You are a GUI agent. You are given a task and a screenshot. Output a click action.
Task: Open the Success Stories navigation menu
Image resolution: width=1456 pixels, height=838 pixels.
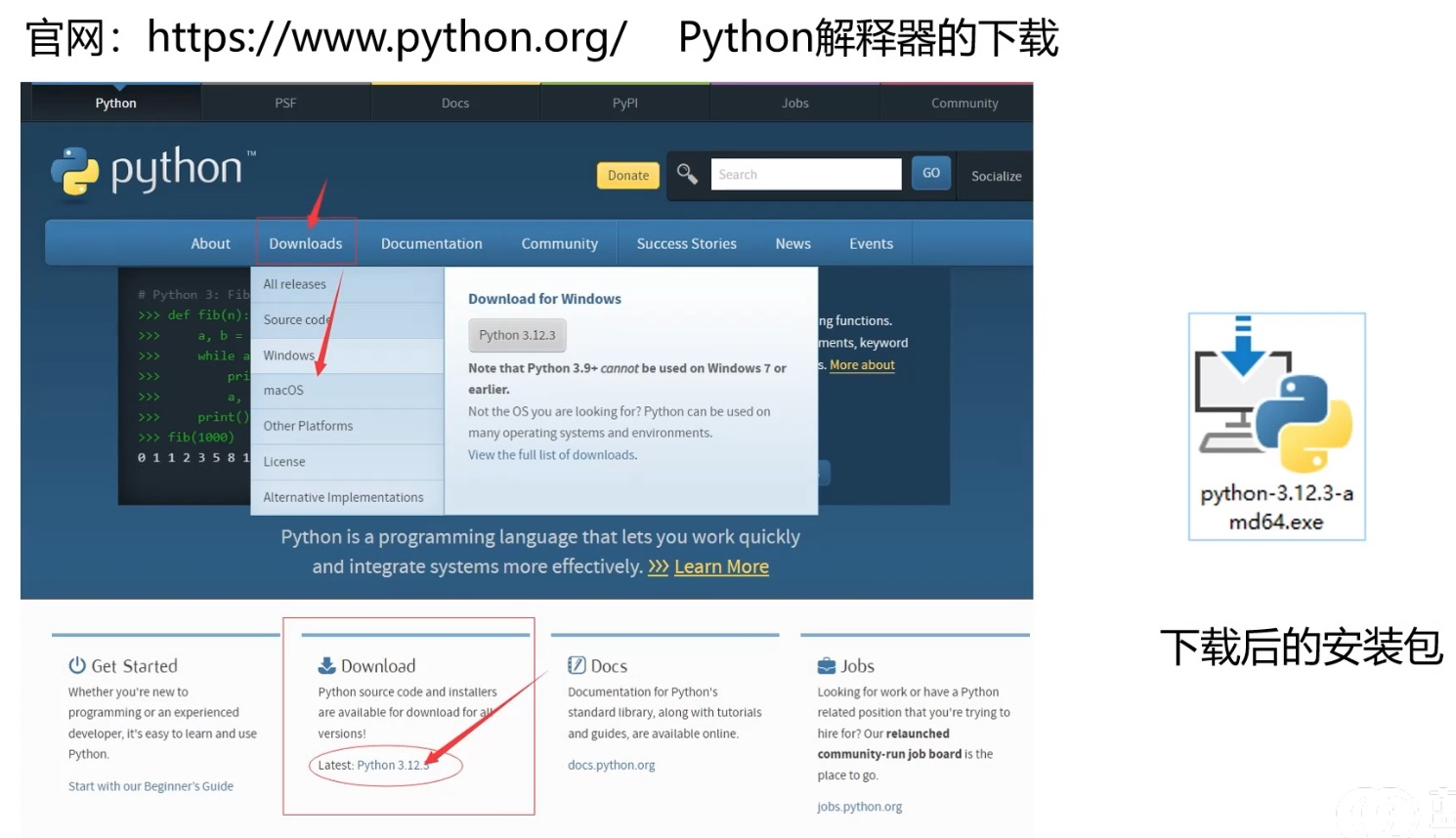[687, 243]
